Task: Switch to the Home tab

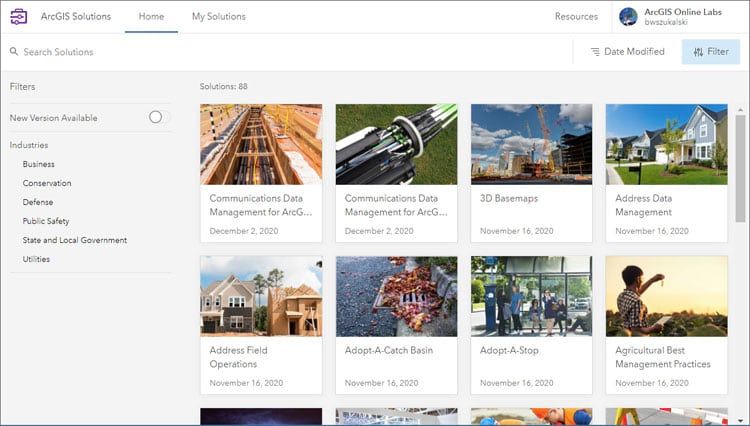Action: [151, 16]
